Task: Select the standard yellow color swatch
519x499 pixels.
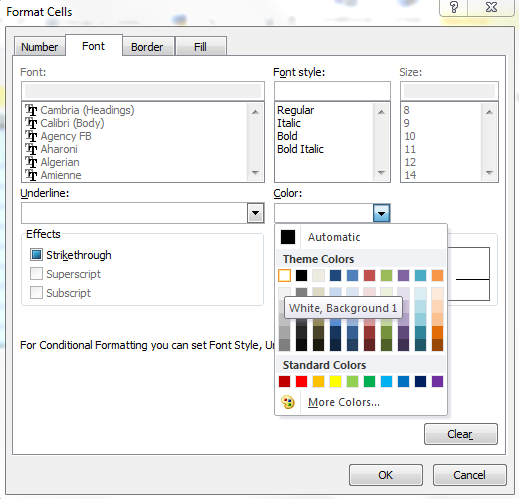Action: pos(335,381)
